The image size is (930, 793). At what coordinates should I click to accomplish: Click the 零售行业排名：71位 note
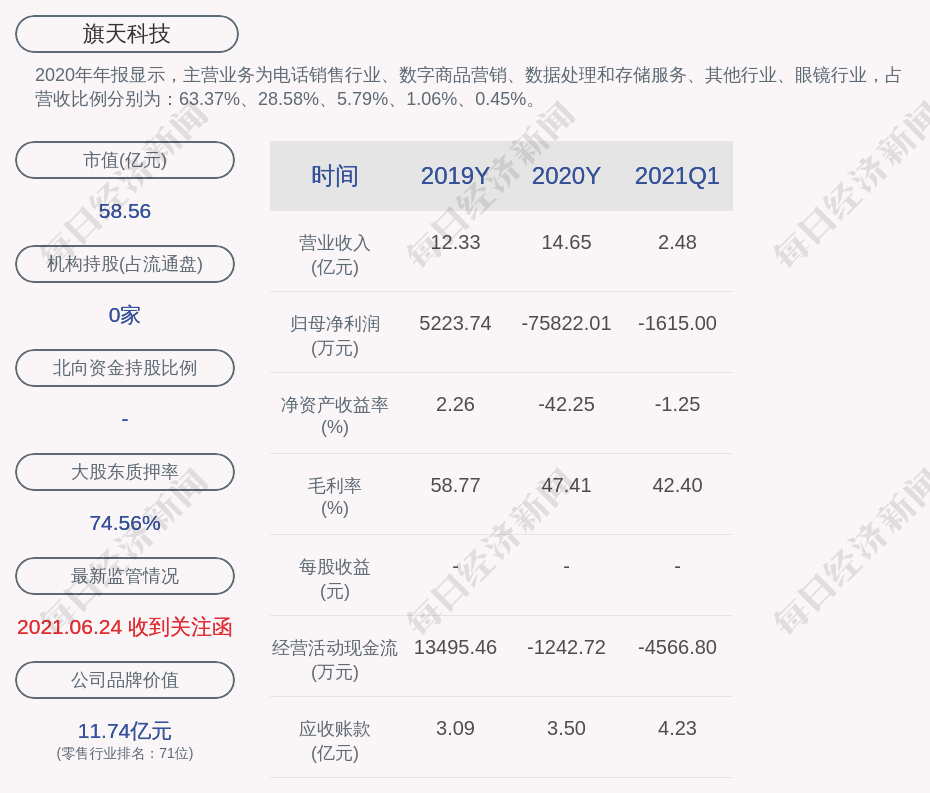pos(125,753)
